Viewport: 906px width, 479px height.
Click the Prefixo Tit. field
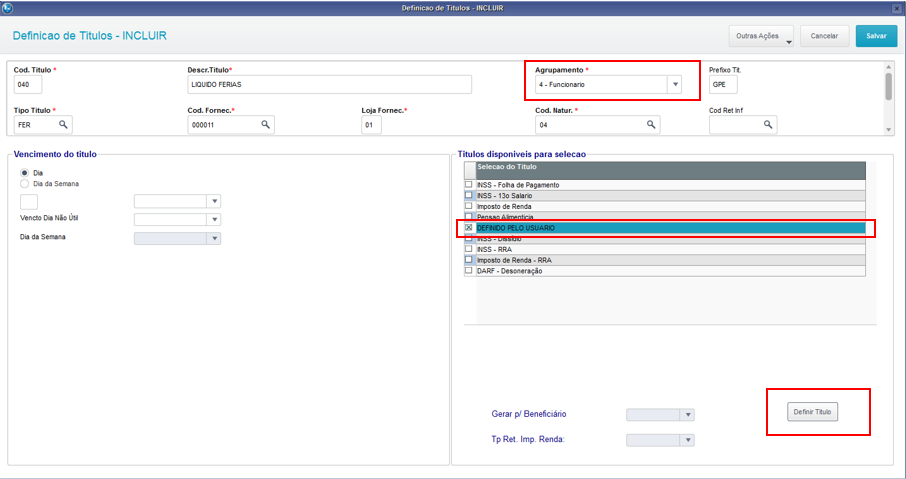click(x=723, y=84)
